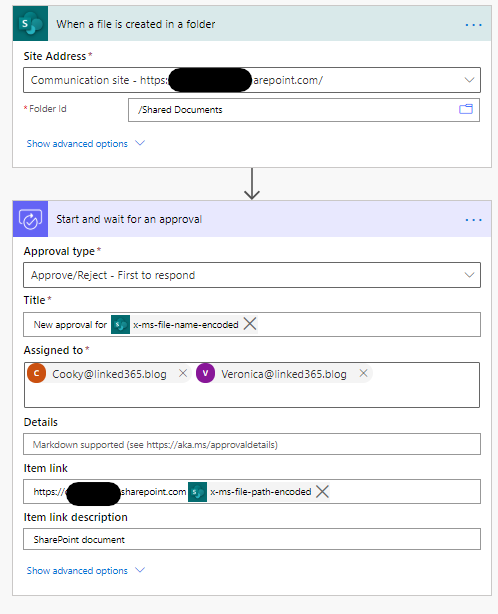The height and width of the screenshot is (614, 498).
Task: Click the SharePoint trigger icon
Action: click(x=31, y=23)
